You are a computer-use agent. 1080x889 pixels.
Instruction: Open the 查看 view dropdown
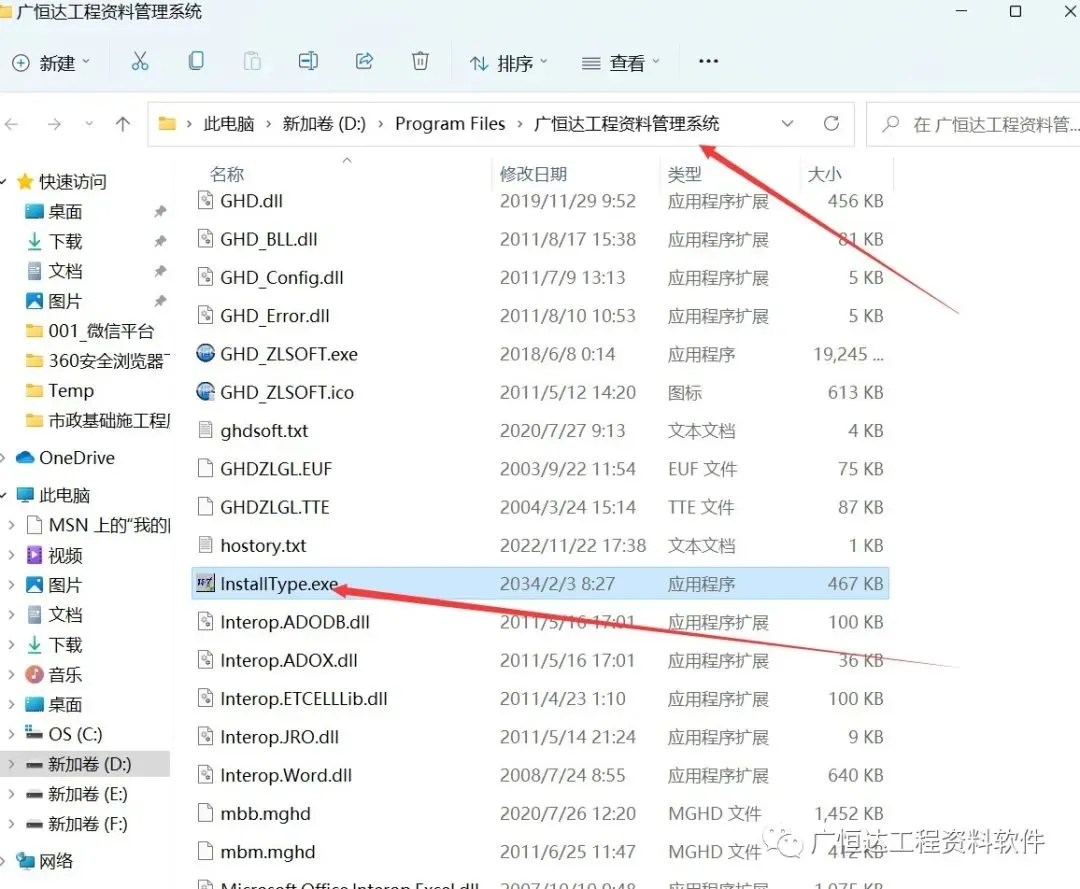[621, 63]
